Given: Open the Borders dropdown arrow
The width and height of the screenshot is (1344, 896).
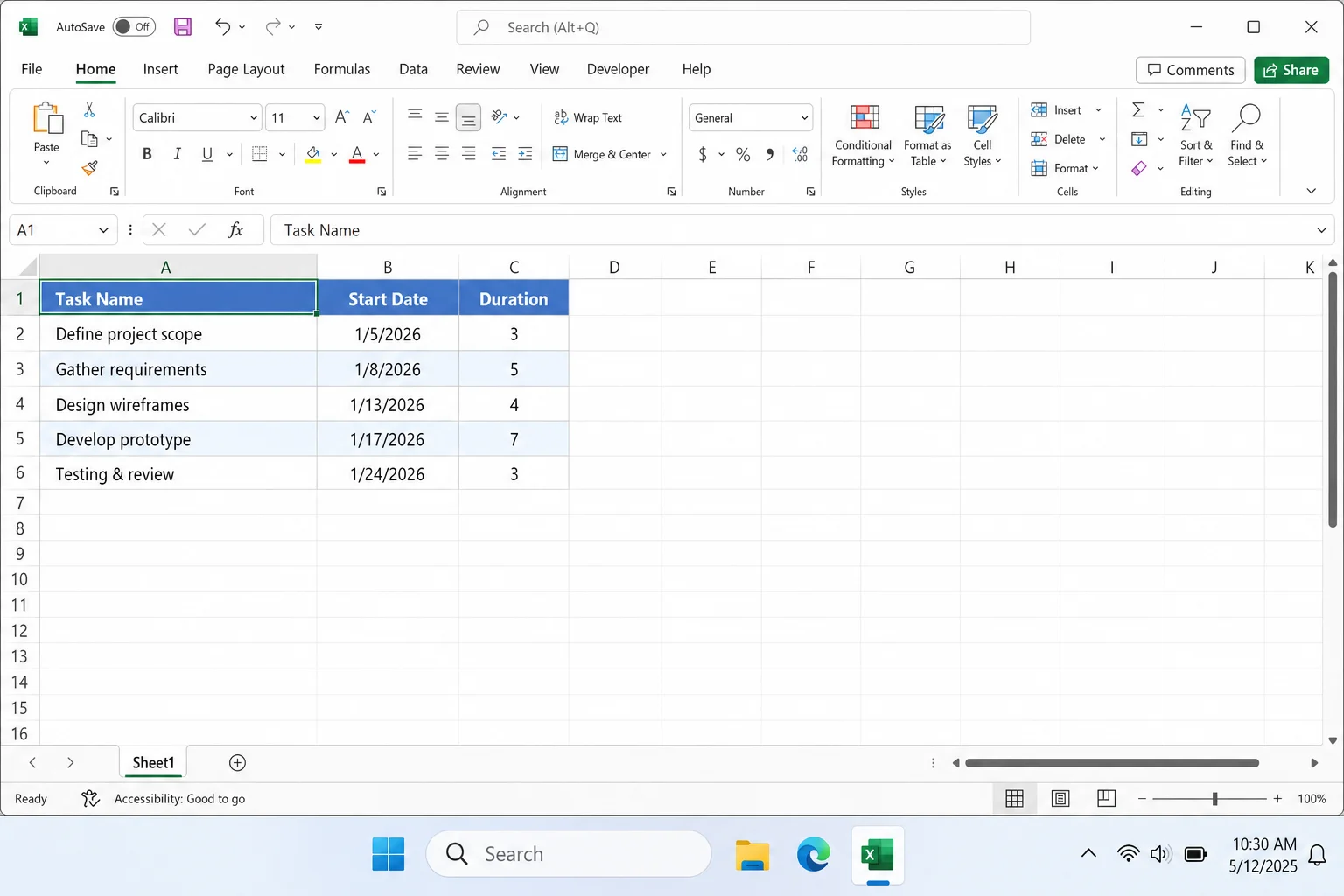Looking at the screenshot, I should pyautogui.click(x=282, y=155).
